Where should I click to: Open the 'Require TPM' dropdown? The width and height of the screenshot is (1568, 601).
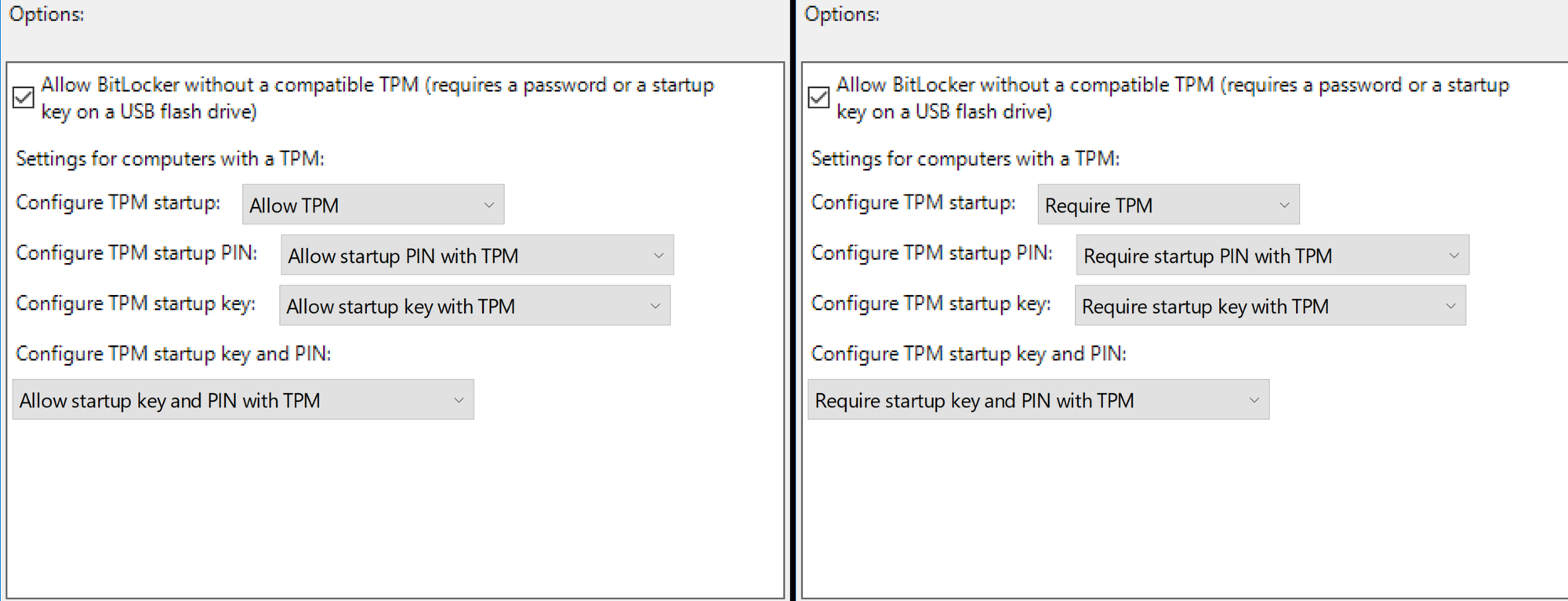click(x=1167, y=204)
